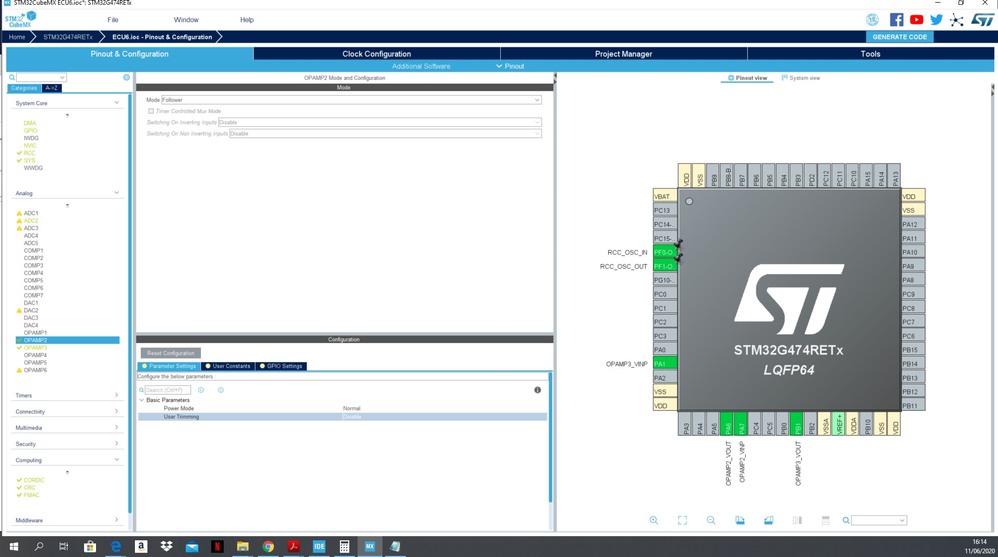
Task: Open the Pinout dropdown menu
Action: tap(510, 66)
